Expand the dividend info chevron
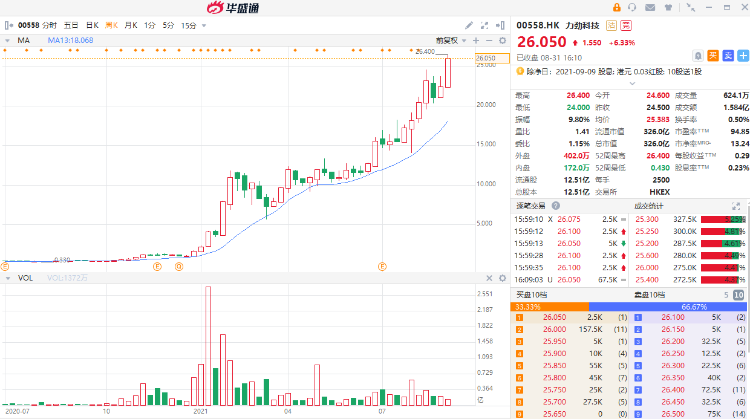Viewport: 750px width, 419px height. coord(741,72)
